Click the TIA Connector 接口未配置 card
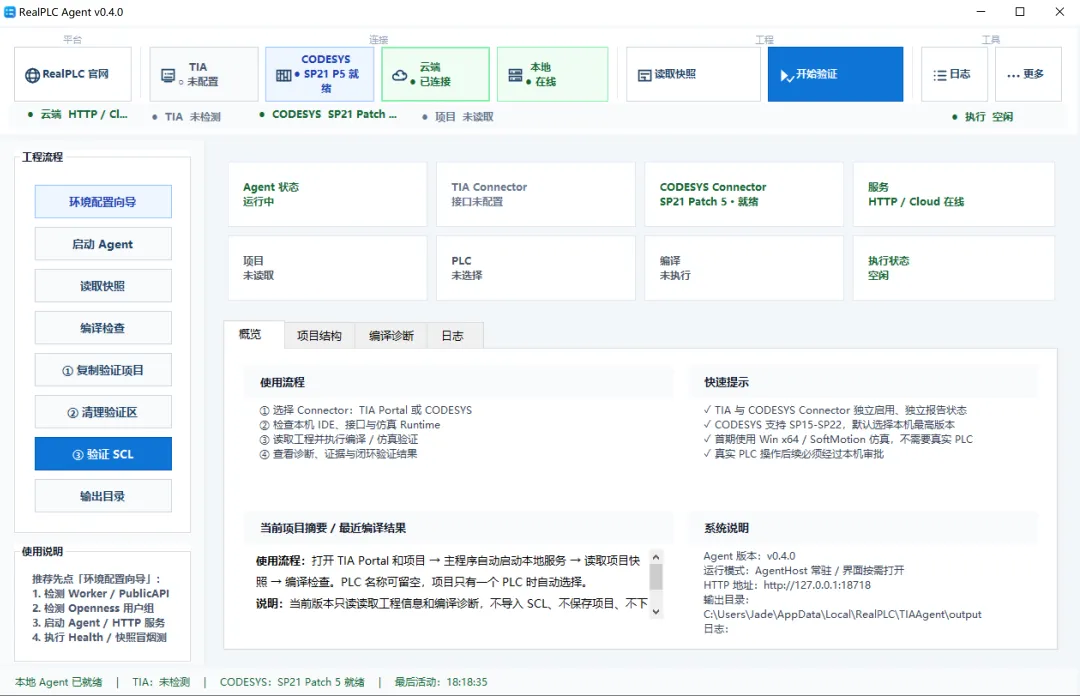Screen dimensions: 1080x696 click(x=536, y=194)
